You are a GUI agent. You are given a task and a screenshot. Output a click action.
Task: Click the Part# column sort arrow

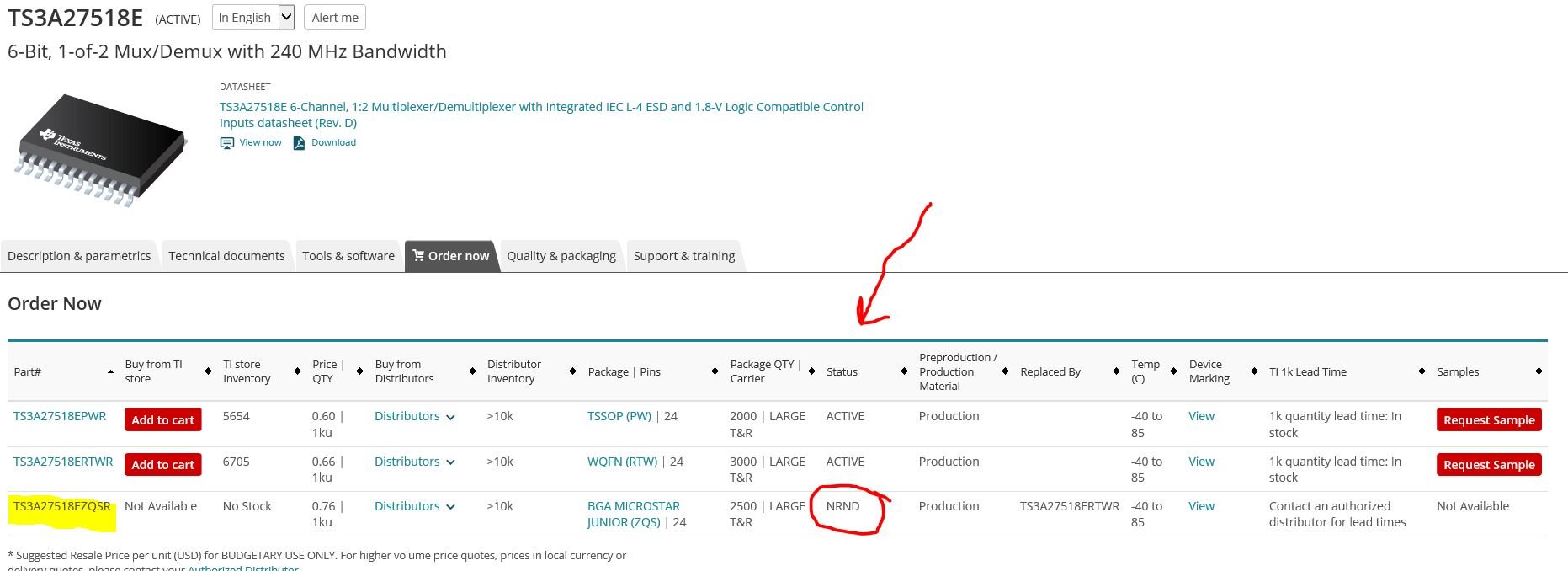point(110,371)
